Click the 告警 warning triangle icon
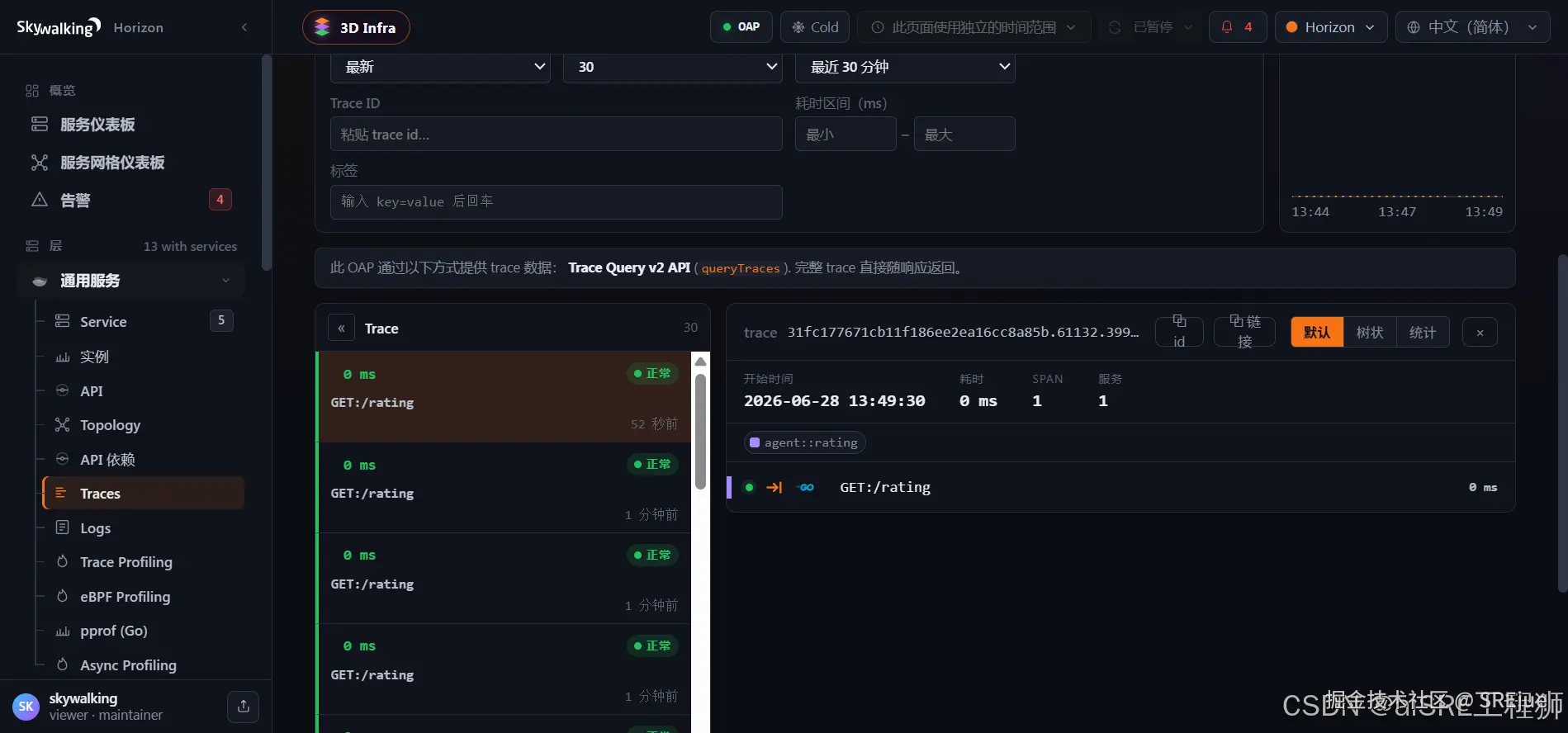Screen dimensions: 1568x733 pyautogui.click(x=40, y=200)
